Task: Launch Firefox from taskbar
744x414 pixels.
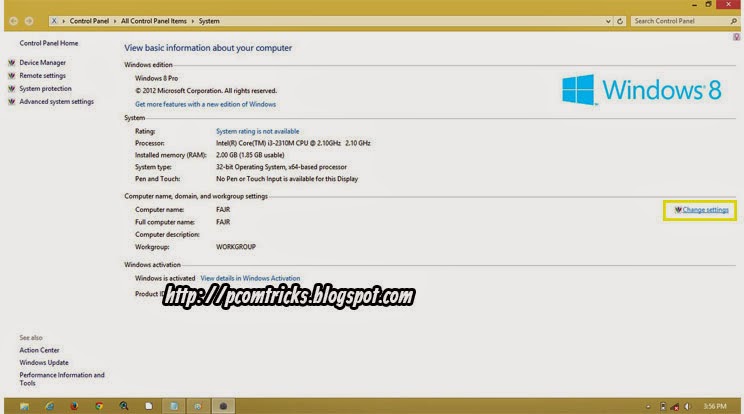Action: coord(74,406)
